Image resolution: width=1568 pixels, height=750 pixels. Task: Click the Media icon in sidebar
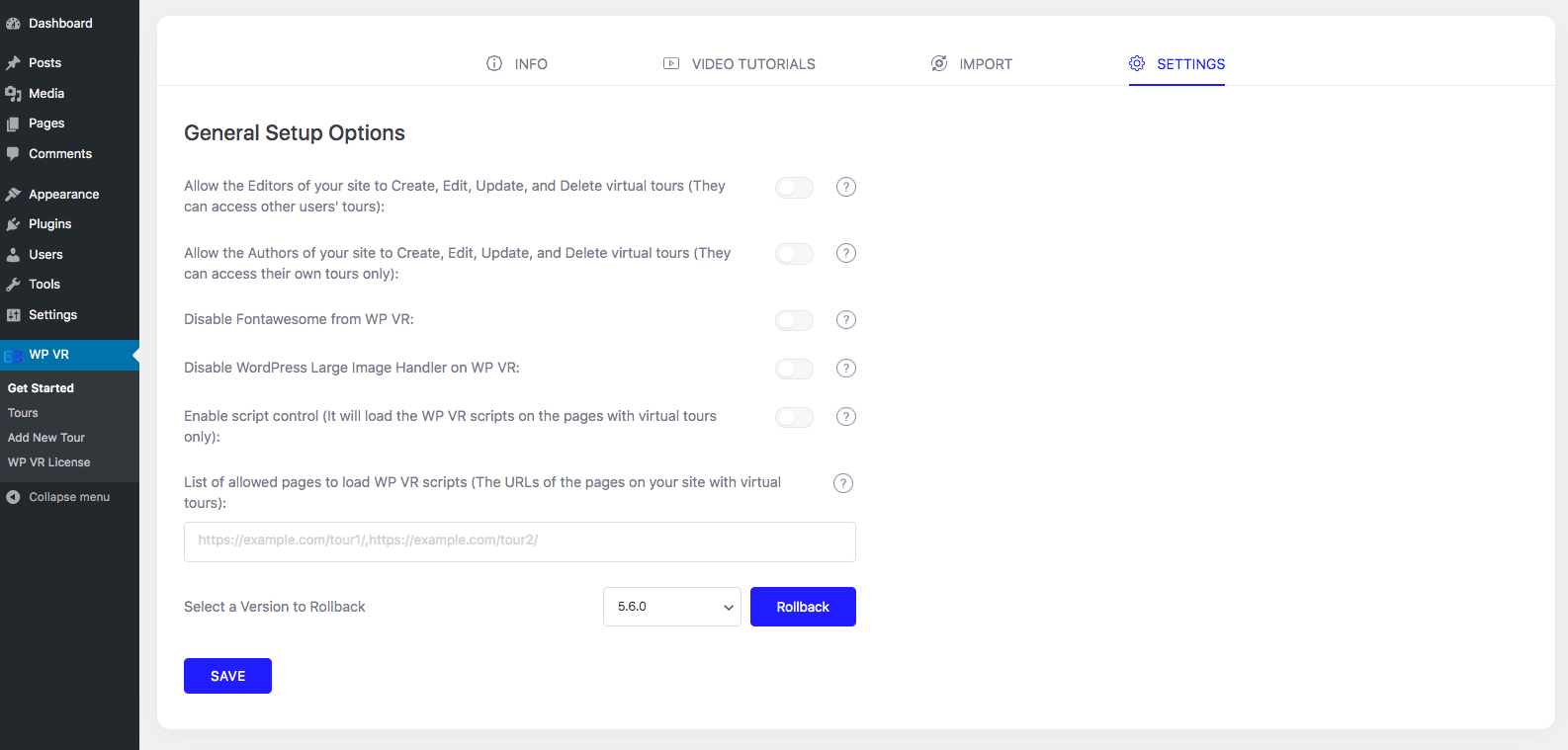[13, 94]
